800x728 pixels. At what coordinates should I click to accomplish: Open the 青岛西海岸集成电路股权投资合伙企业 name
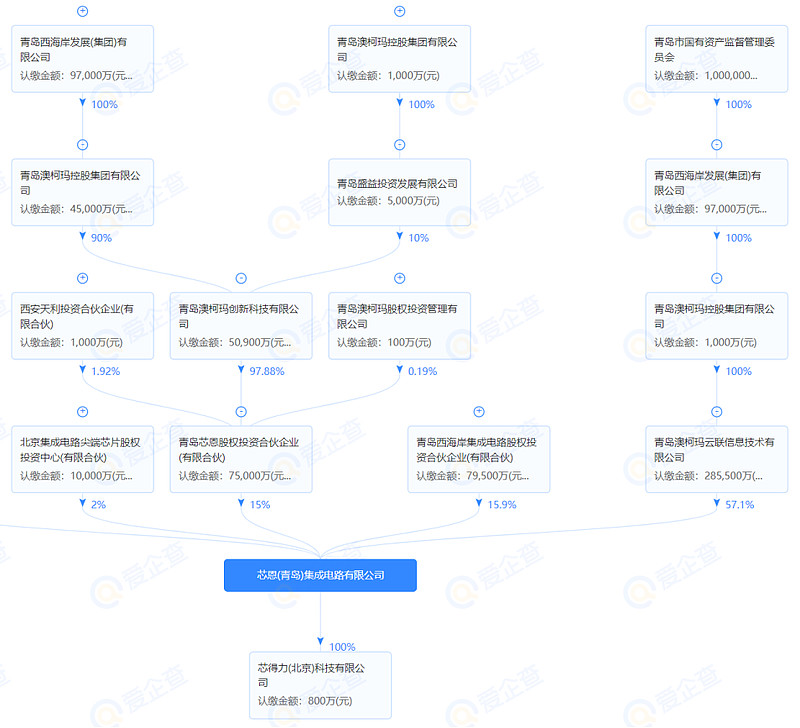coord(476,450)
